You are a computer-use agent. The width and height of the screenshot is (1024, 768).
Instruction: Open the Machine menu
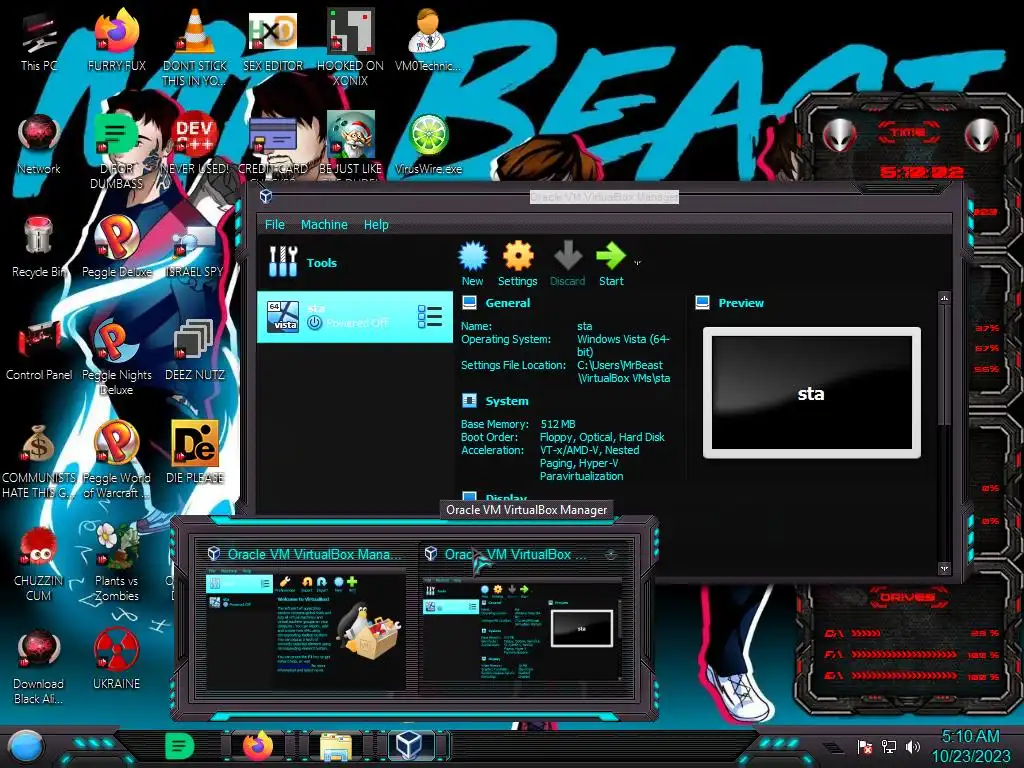[x=324, y=225]
